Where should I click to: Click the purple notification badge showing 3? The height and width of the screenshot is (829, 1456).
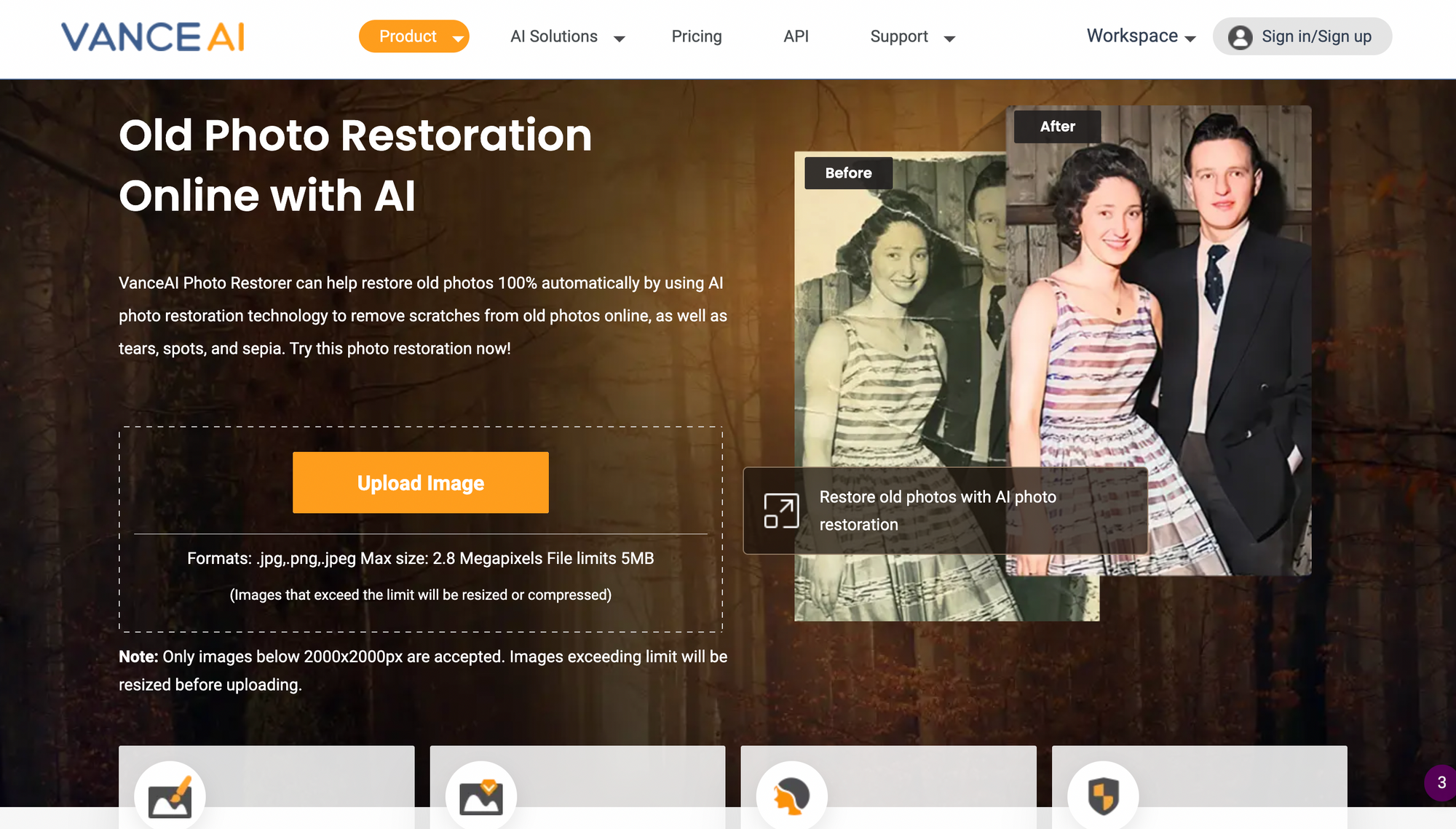coord(1441,782)
